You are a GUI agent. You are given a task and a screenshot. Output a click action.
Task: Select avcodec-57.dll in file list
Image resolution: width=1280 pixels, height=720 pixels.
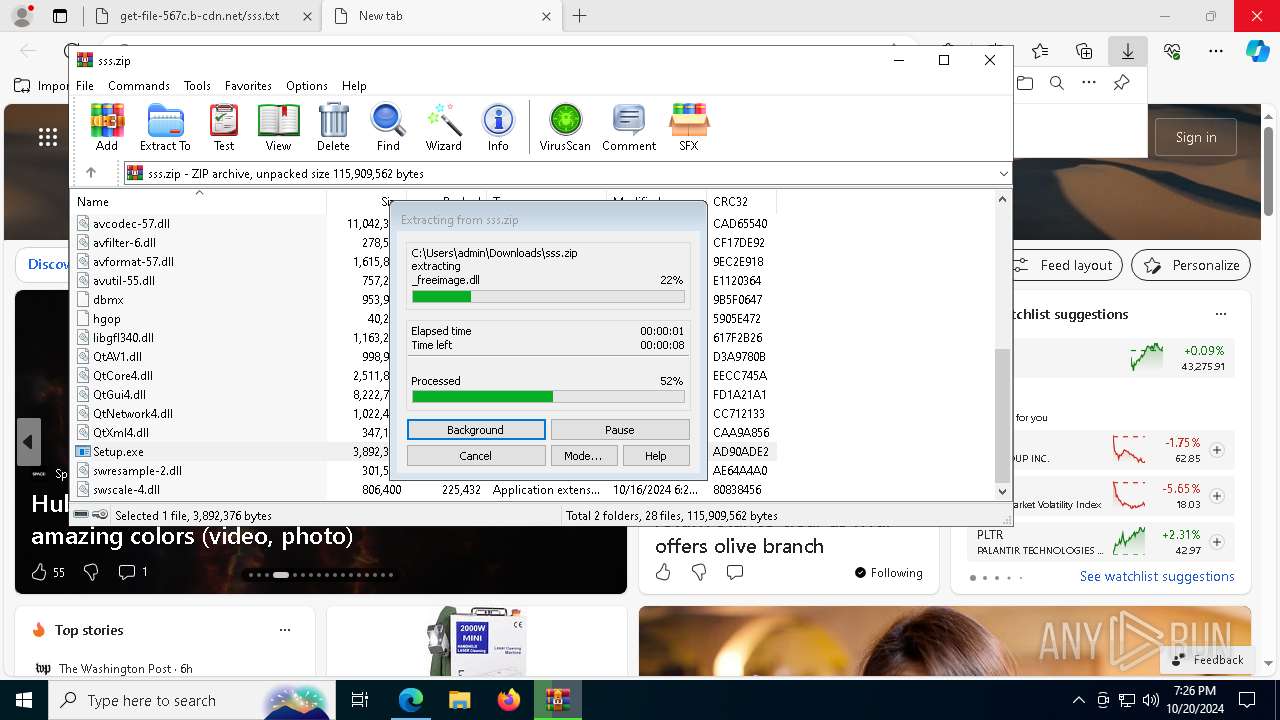pos(131,224)
